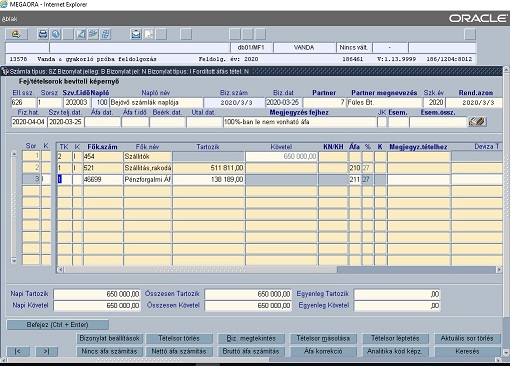
Task: Click the Internet Explorer icon in title bar
Action: (4, 4)
